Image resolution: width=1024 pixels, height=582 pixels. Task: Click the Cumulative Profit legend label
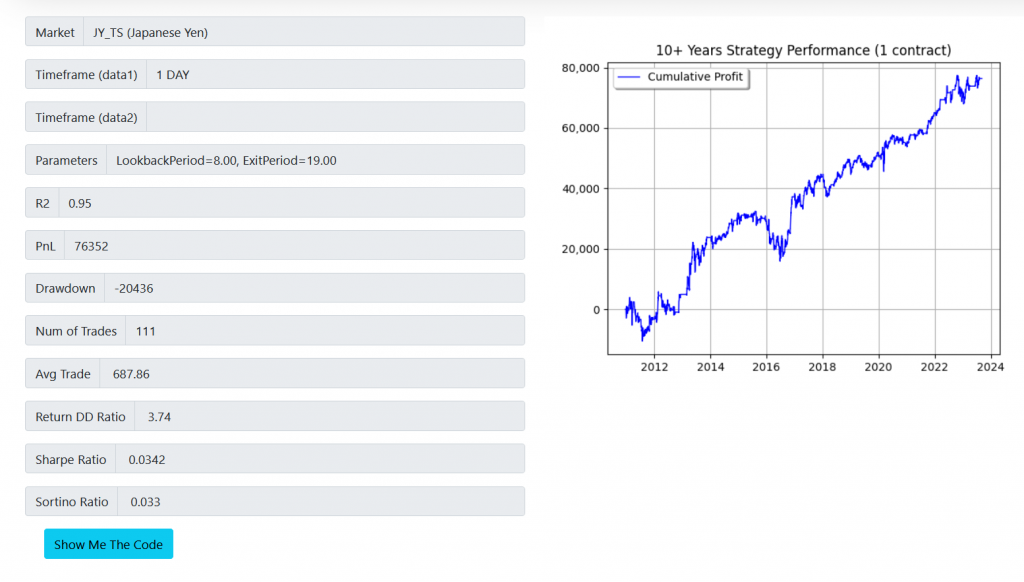pos(694,77)
